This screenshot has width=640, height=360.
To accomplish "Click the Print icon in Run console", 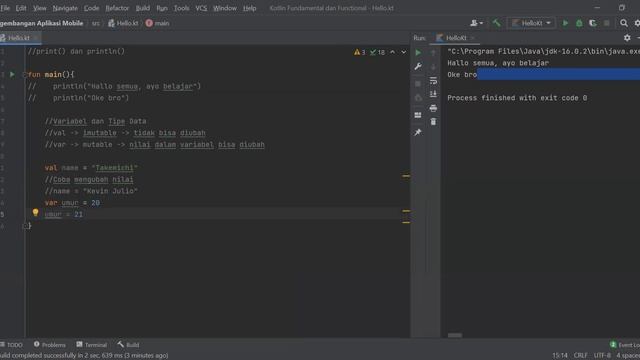I will pos(433,108).
